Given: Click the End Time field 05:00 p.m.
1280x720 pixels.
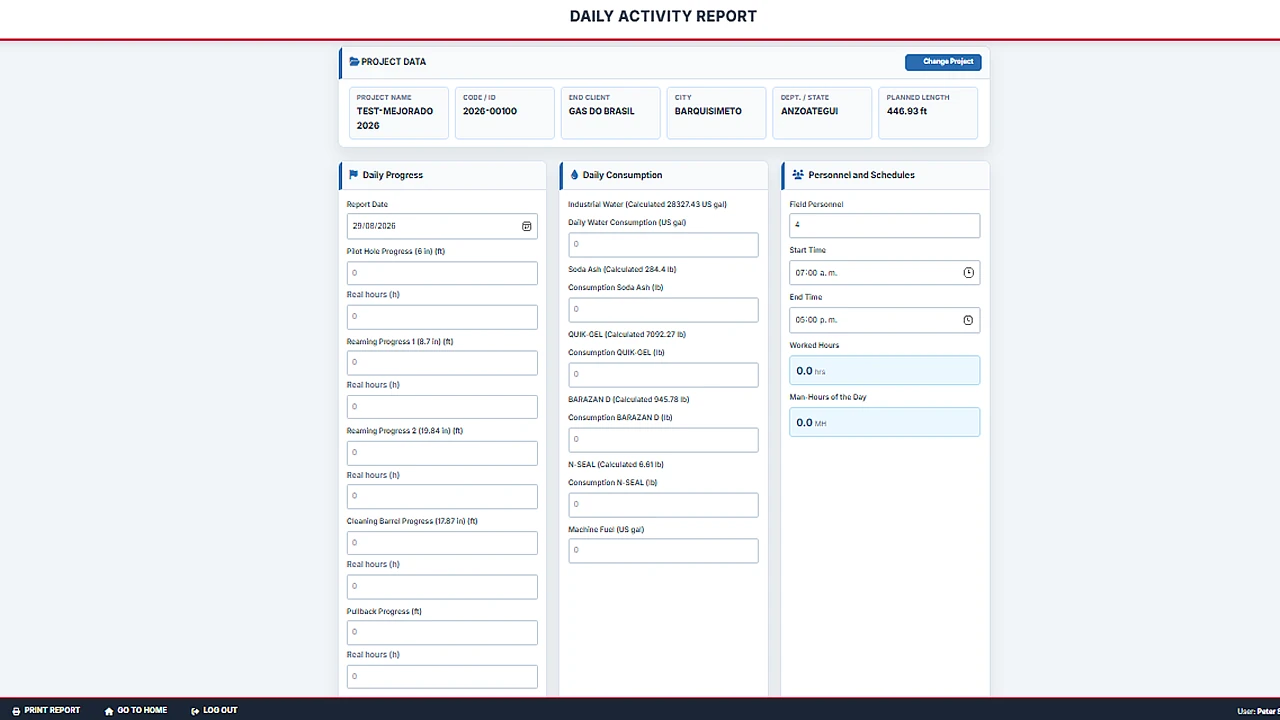Looking at the screenshot, I should coord(885,320).
